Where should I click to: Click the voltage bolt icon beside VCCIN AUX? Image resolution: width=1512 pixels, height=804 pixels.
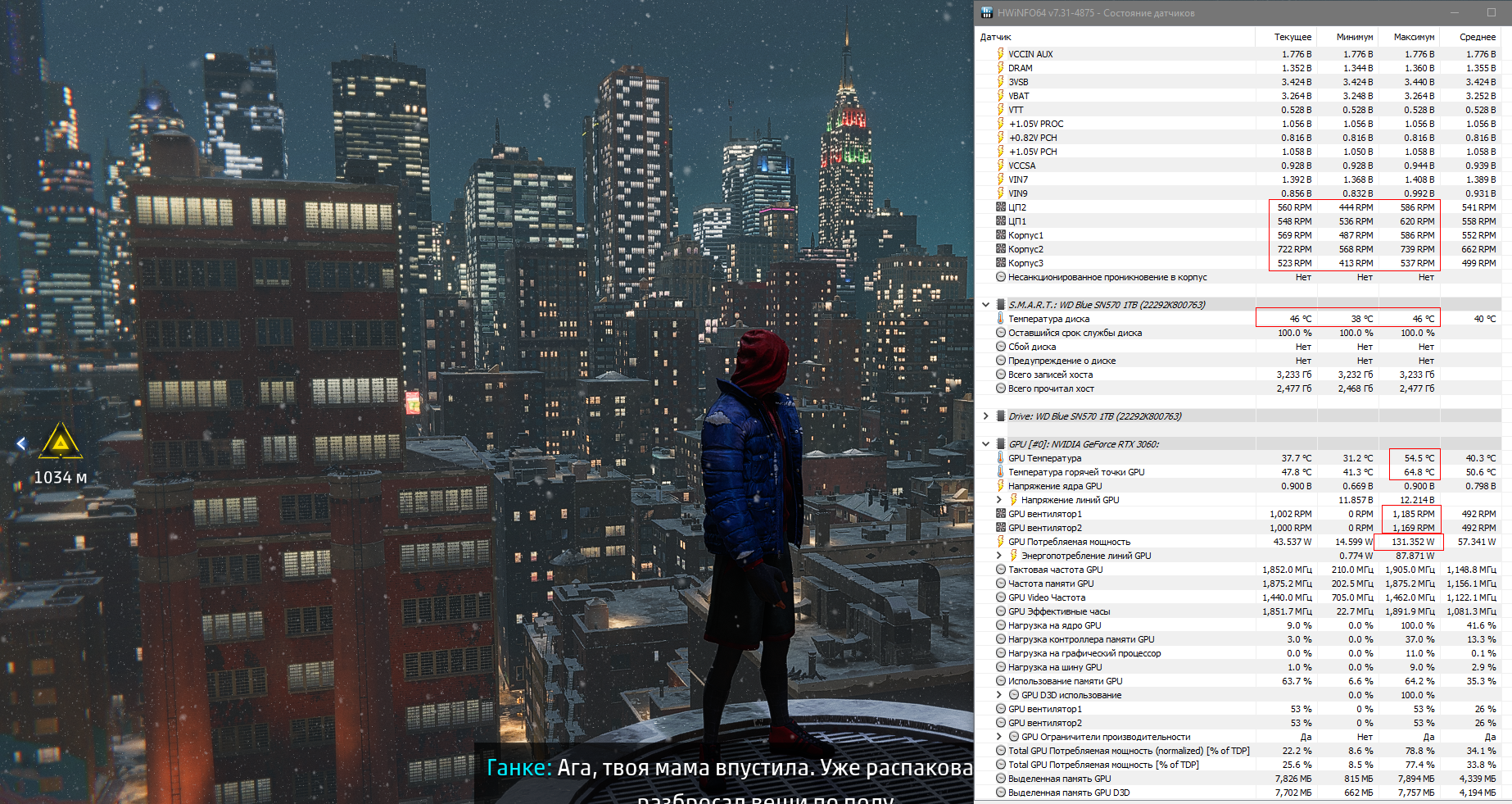(x=1000, y=54)
